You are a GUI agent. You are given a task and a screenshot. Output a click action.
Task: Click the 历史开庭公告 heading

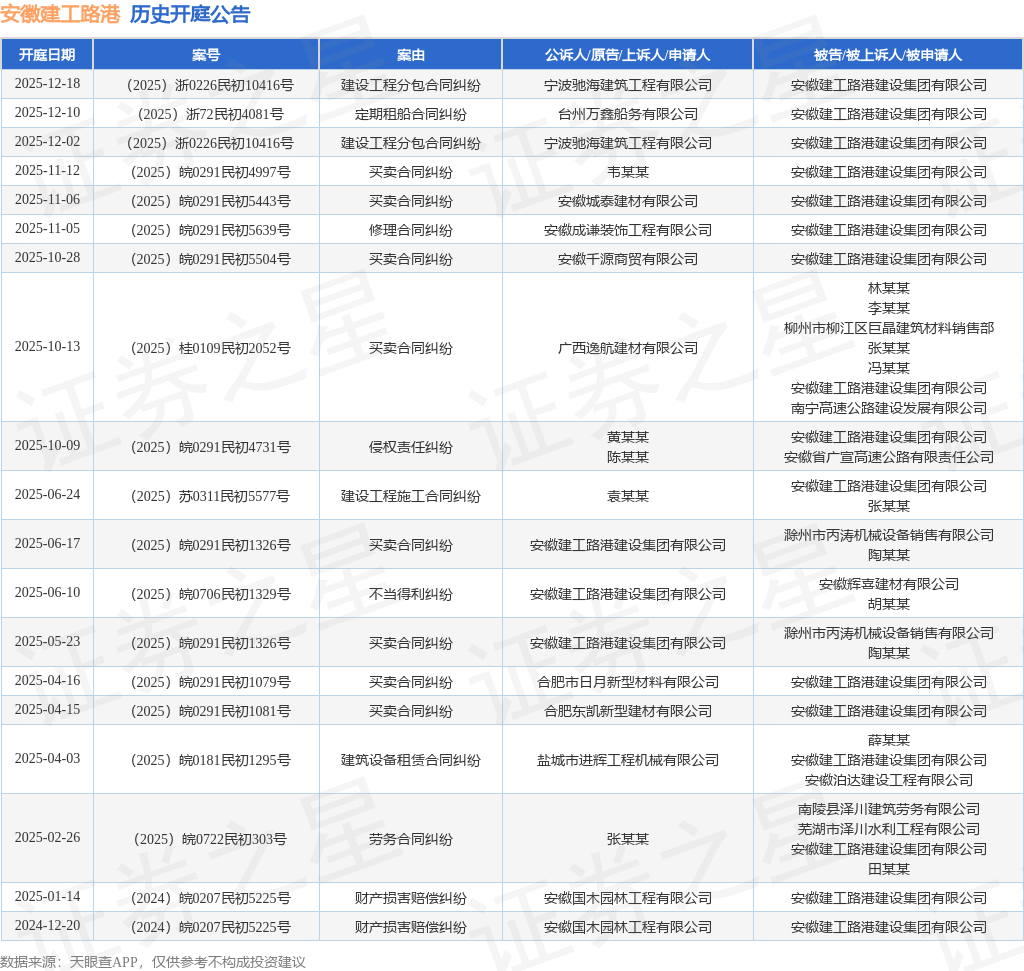pyautogui.click(x=190, y=14)
